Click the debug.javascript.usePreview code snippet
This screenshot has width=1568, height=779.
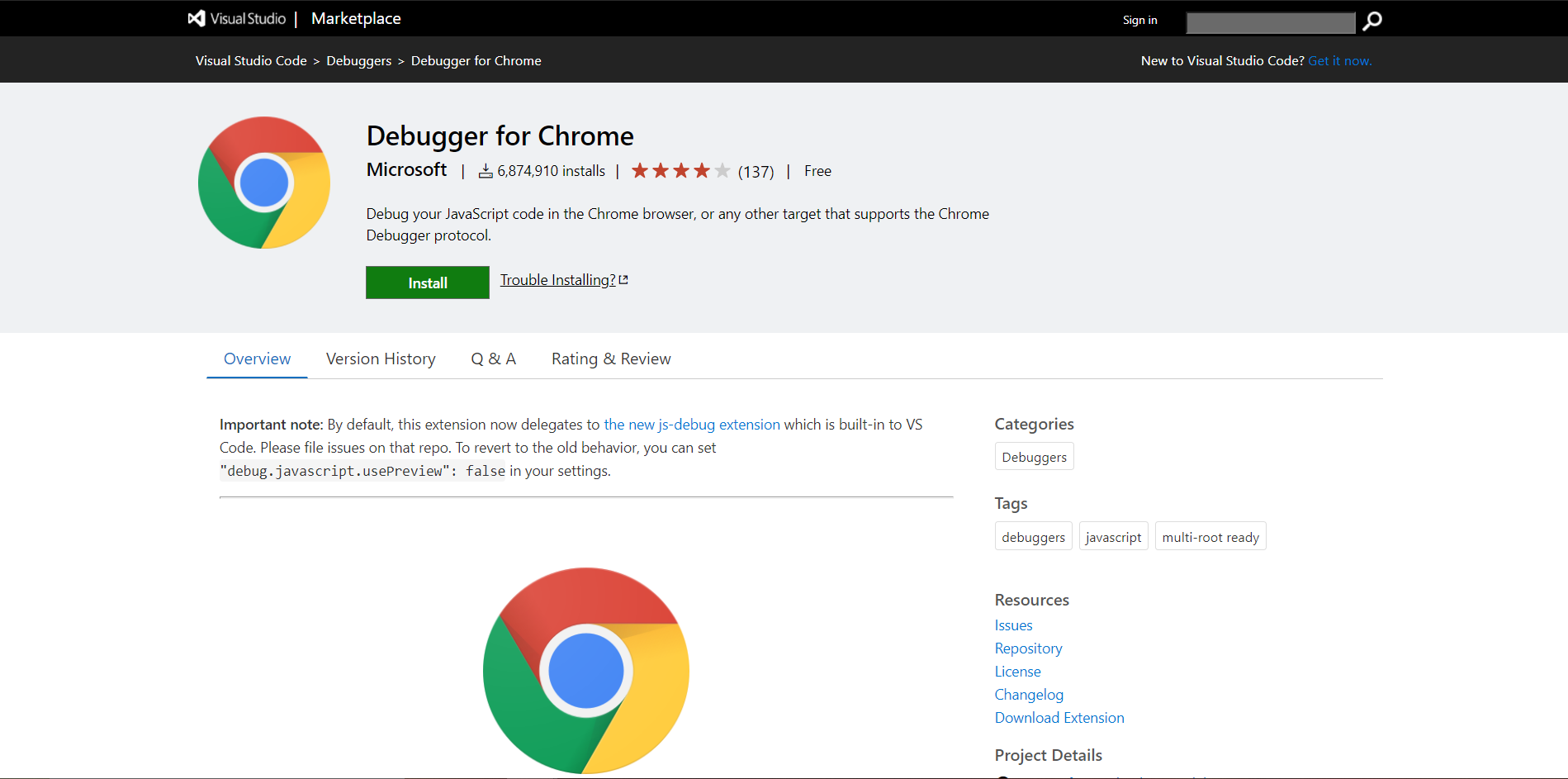click(362, 471)
